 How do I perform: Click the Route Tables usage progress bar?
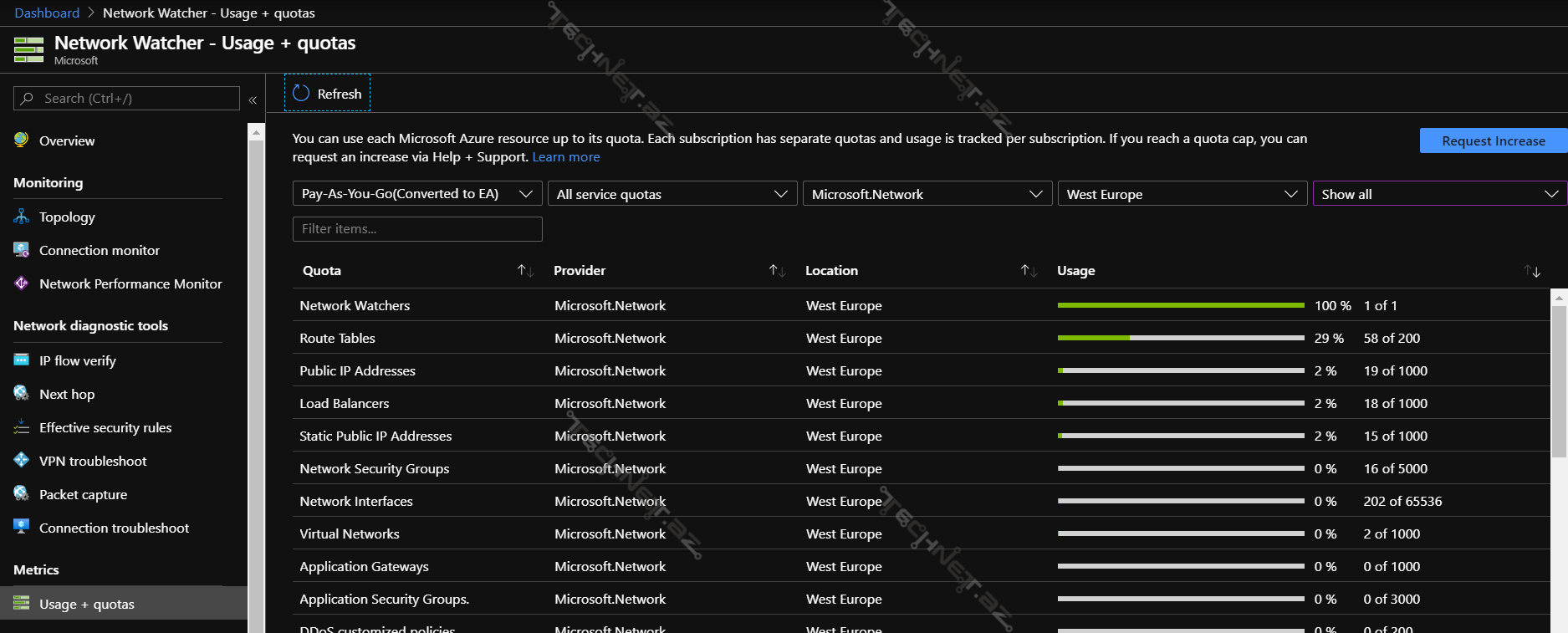point(1180,338)
